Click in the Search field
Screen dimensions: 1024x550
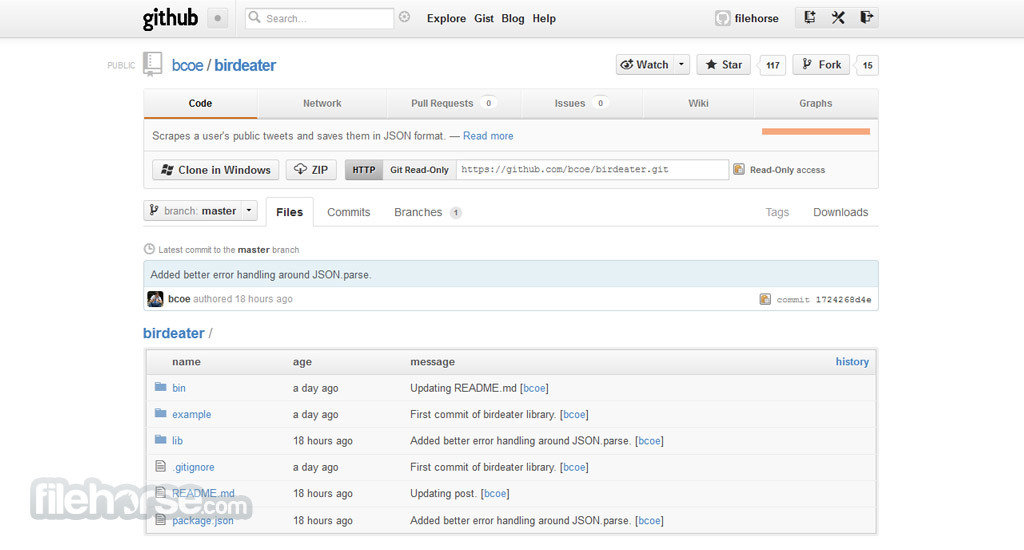pos(320,18)
